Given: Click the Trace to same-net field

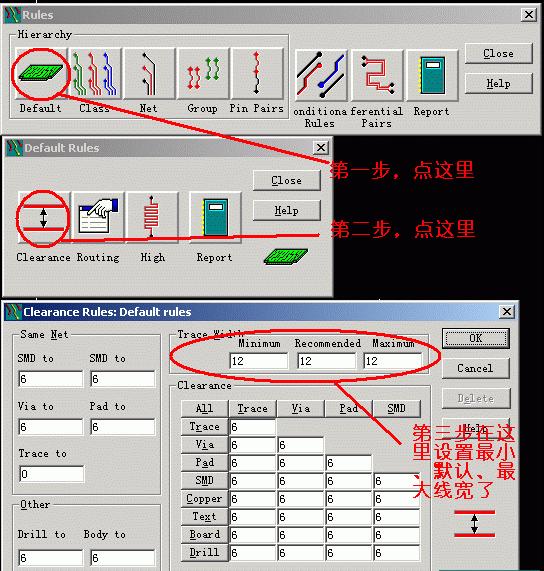Looking at the screenshot, I should coord(51,474).
